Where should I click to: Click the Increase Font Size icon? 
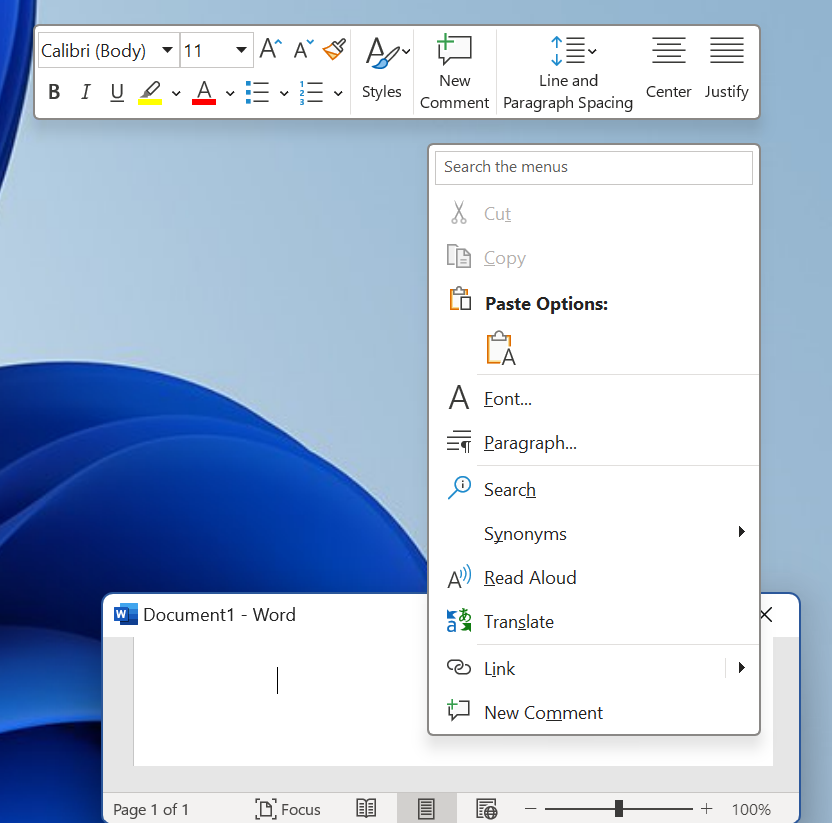[270, 49]
